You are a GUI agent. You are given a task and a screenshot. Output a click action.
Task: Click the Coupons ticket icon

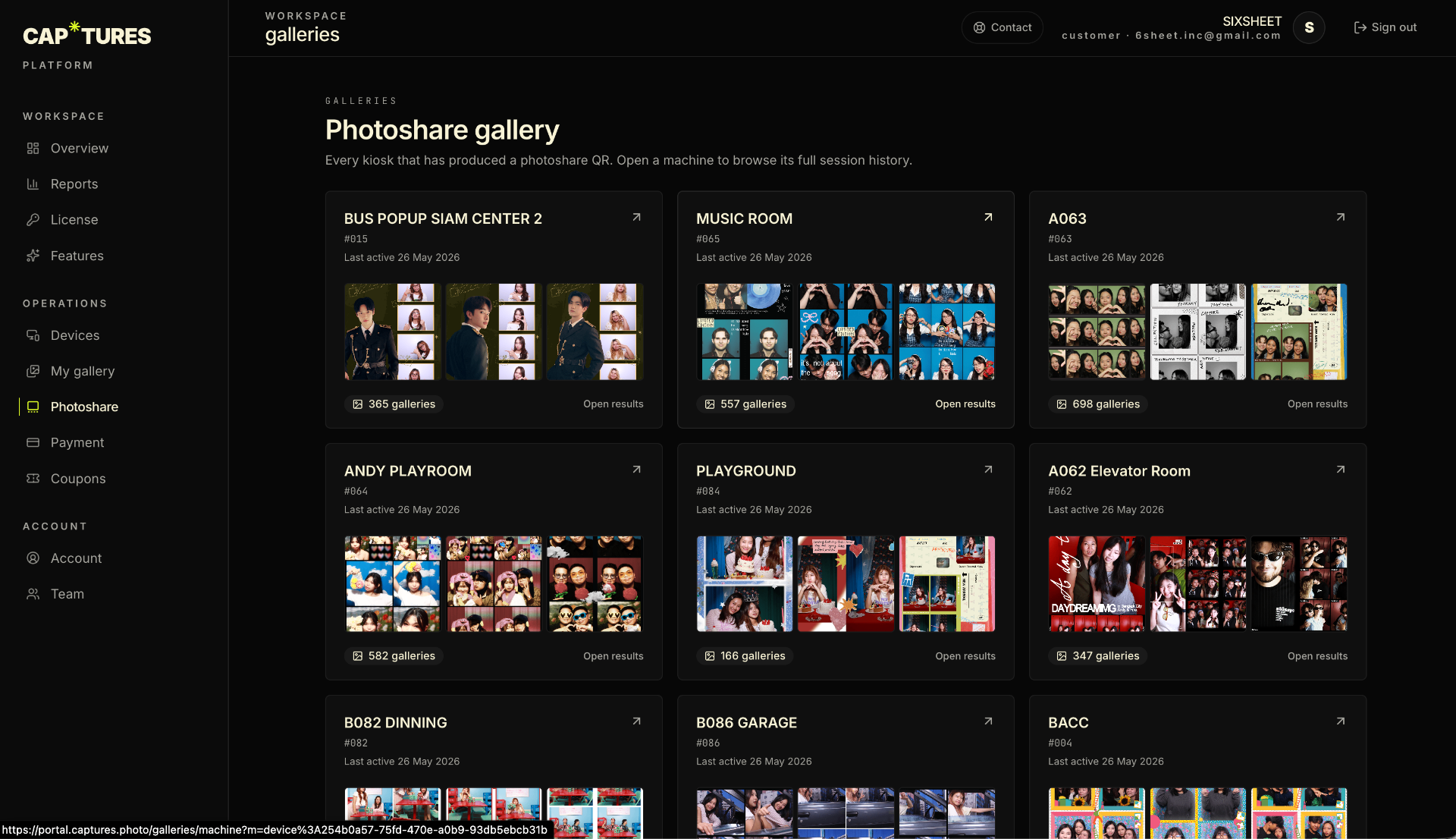point(33,479)
